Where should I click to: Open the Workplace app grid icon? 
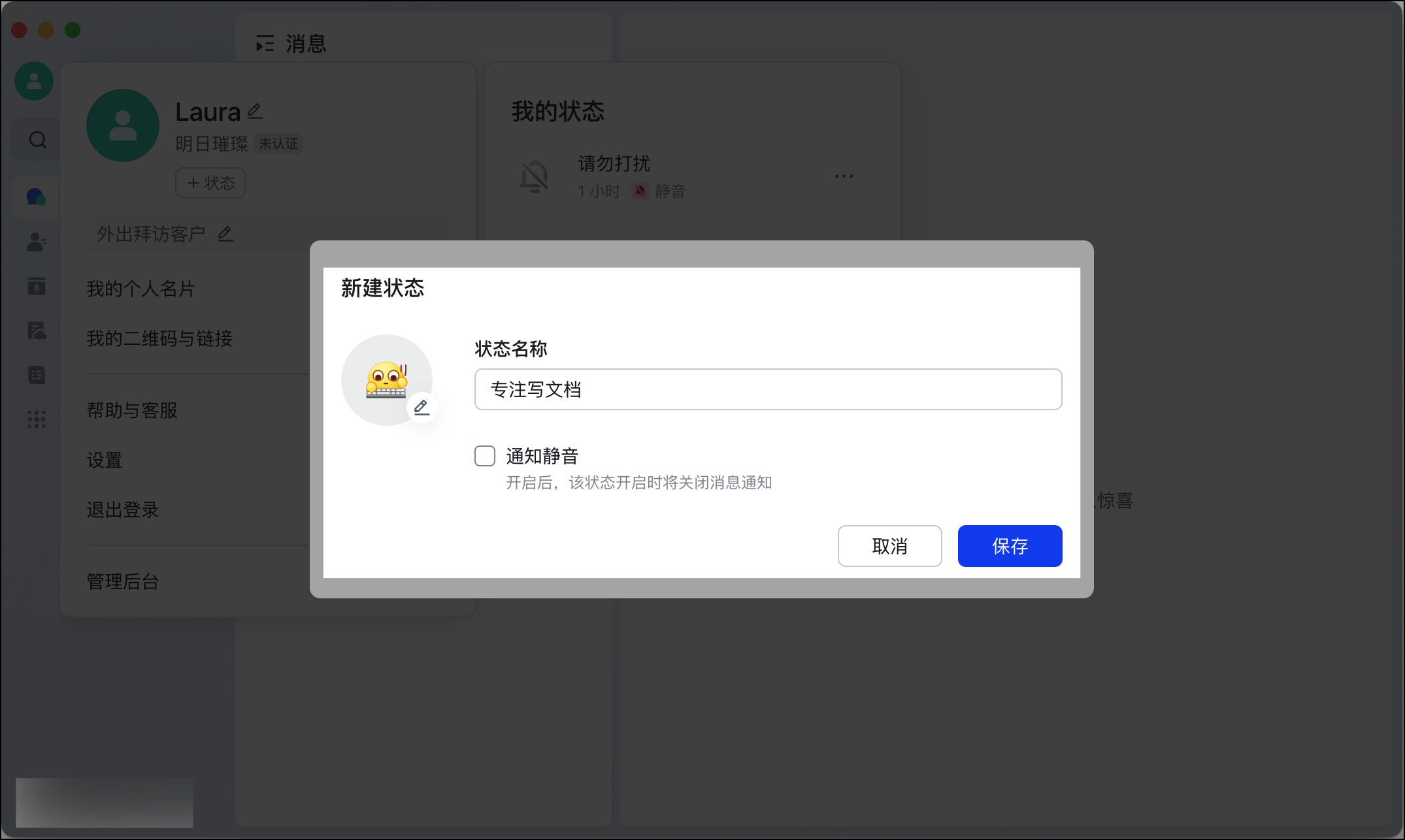click(37, 419)
